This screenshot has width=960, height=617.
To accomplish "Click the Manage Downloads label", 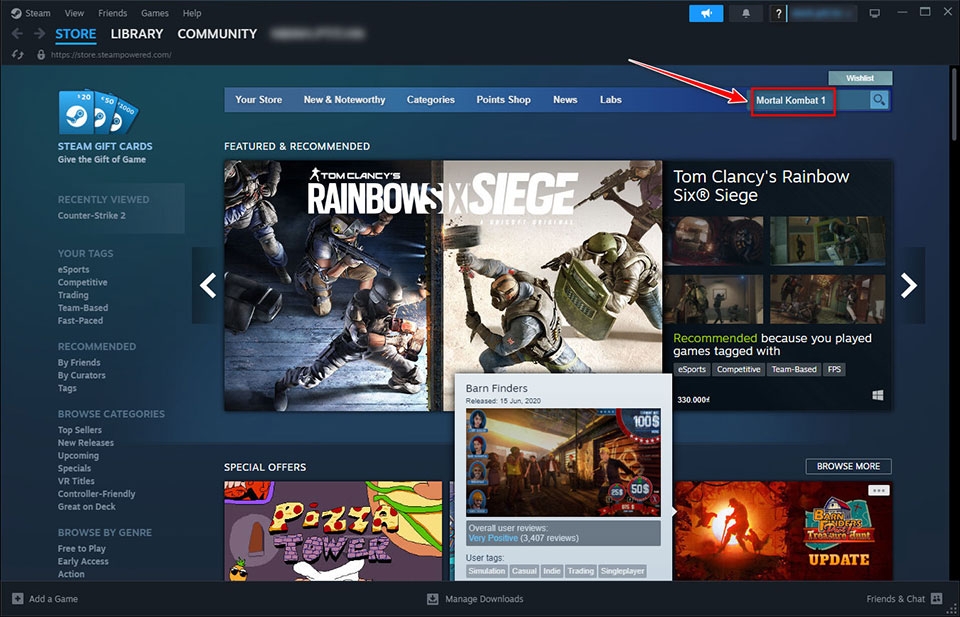I will click(484, 599).
